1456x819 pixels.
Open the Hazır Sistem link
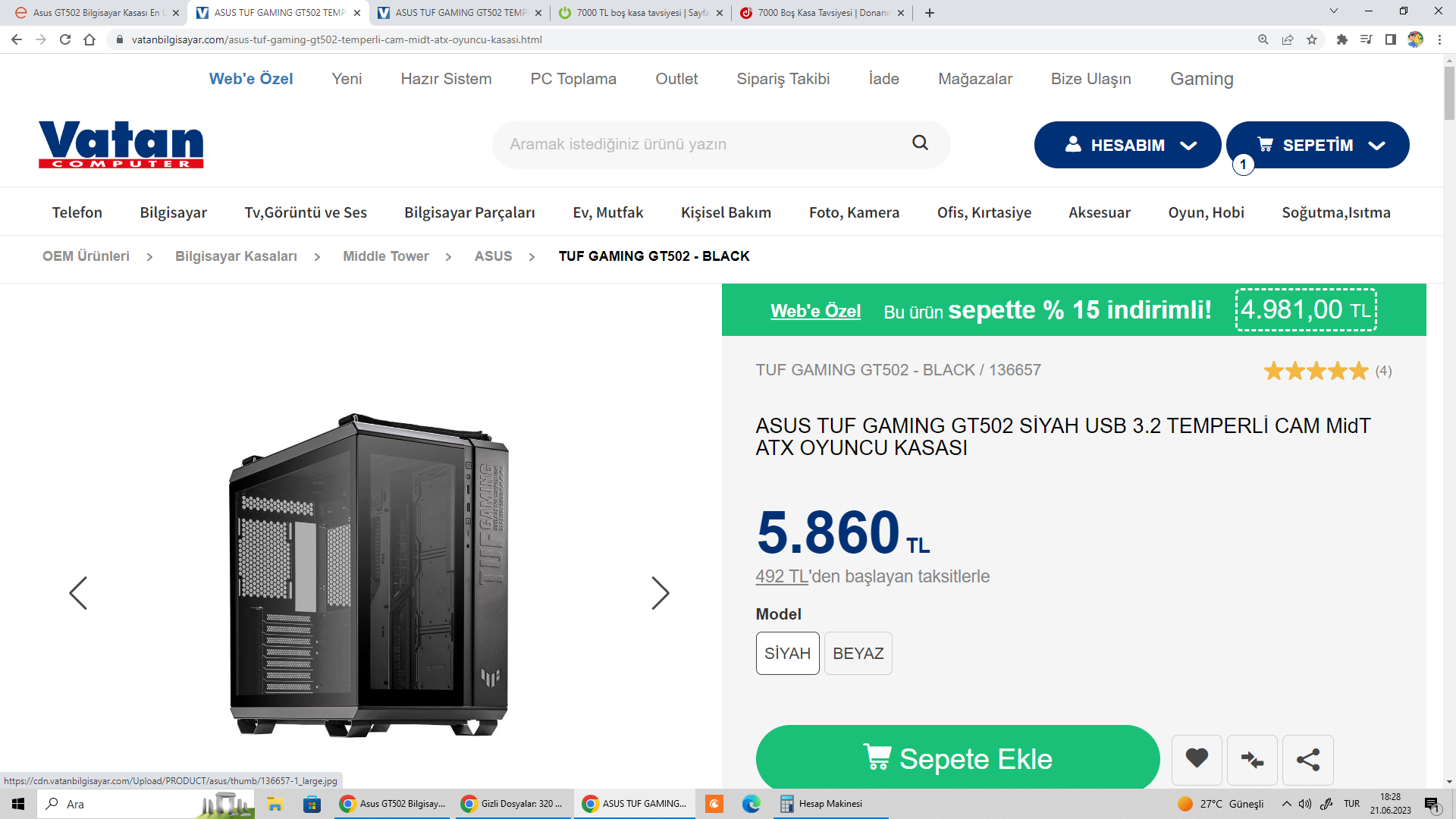click(x=446, y=79)
